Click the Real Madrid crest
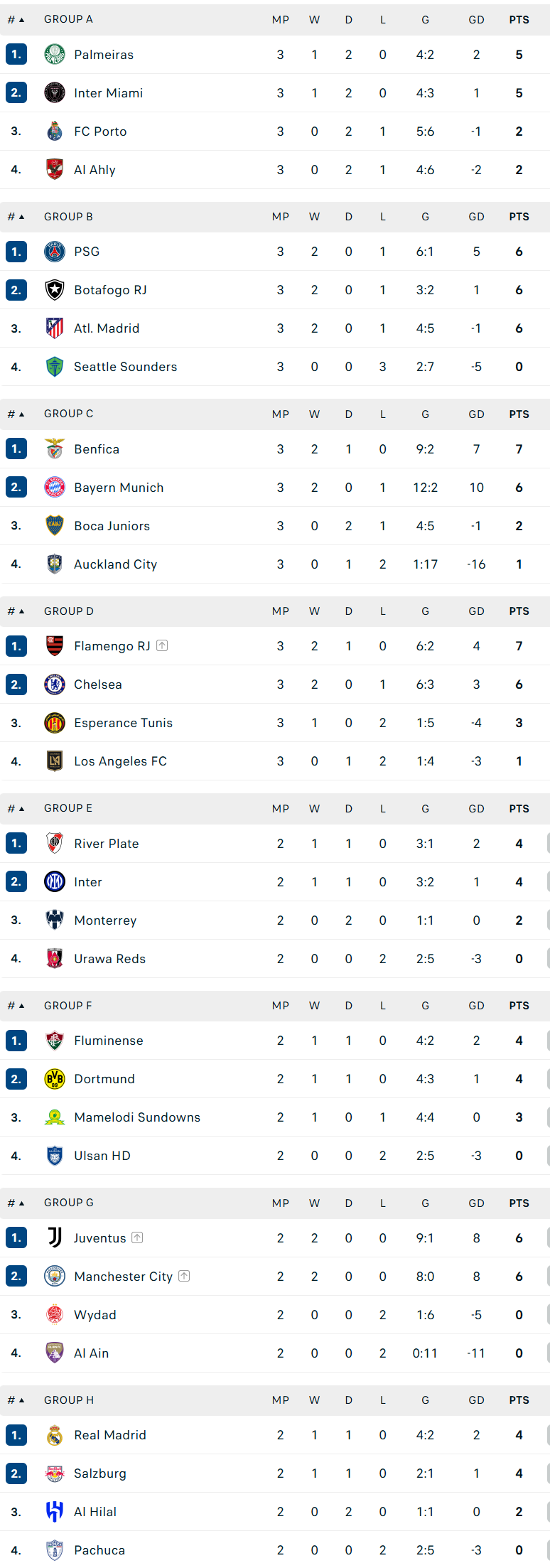This screenshot has height=1568, width=550. (55, 1435)
